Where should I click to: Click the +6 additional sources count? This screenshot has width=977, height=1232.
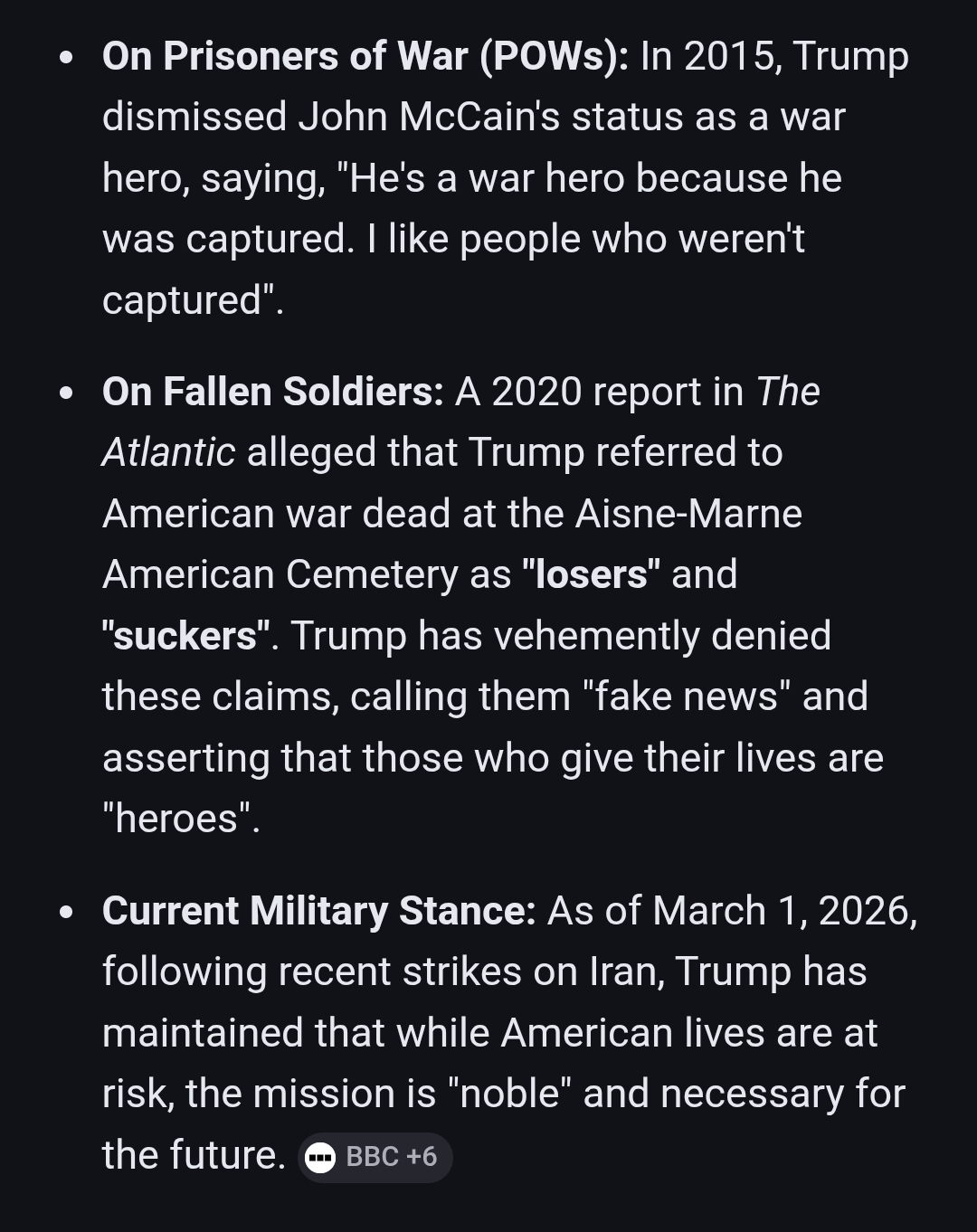tap(422, 1157)
